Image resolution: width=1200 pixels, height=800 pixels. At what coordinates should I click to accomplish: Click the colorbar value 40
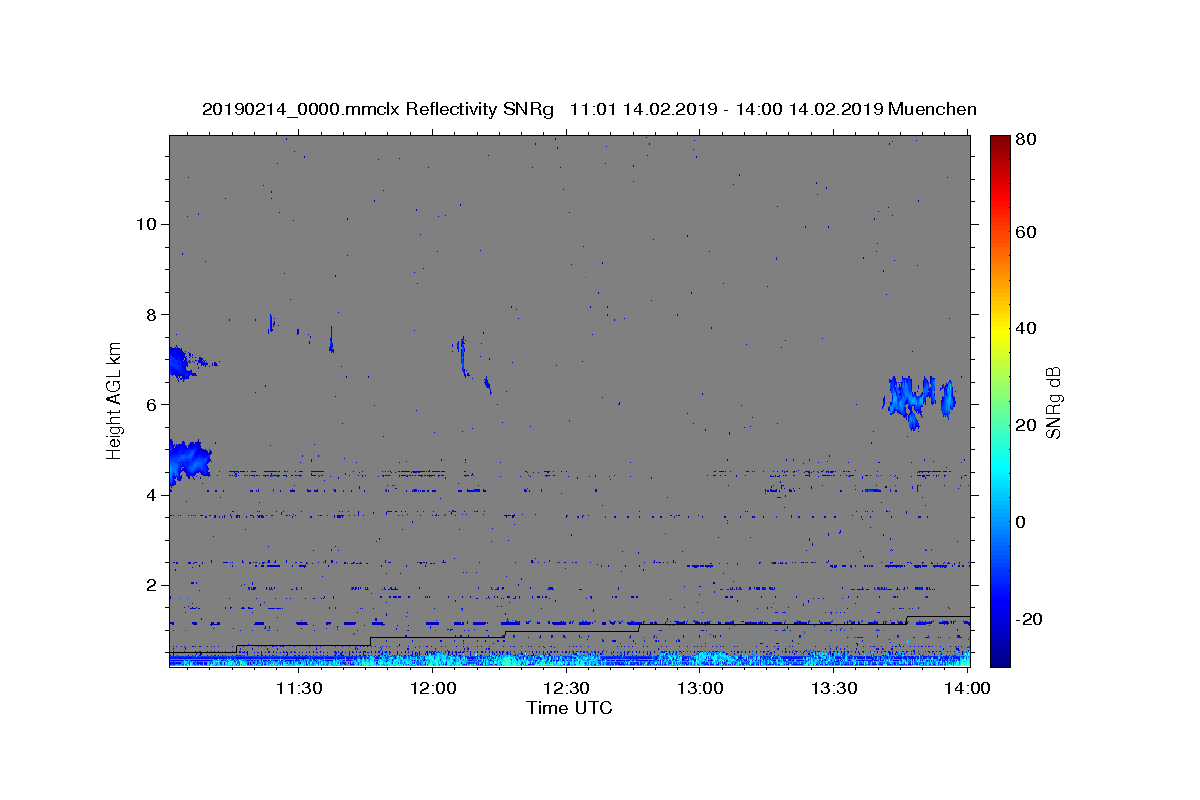[1026, 328]
